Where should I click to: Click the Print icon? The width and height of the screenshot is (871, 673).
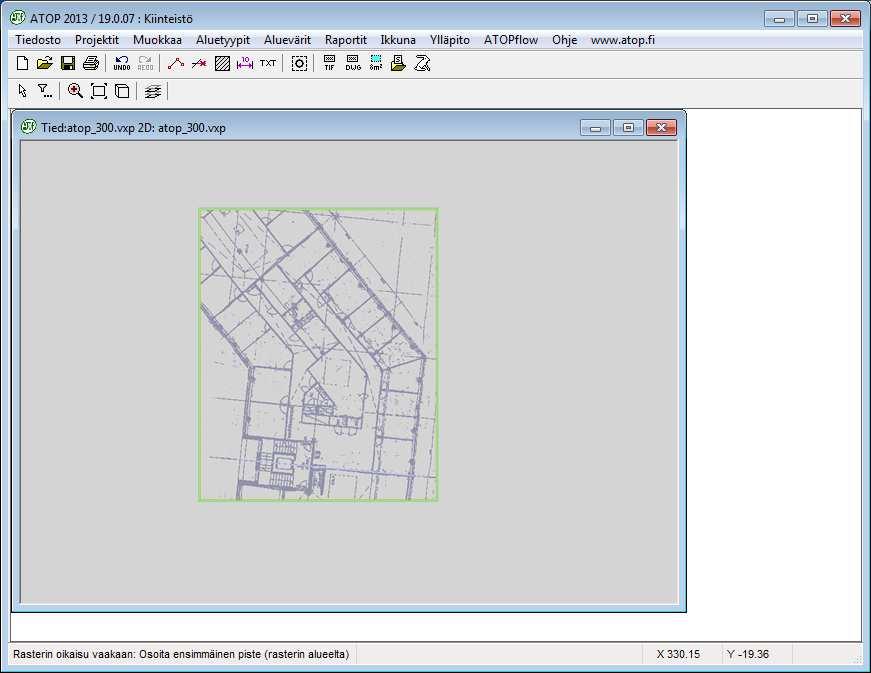tap(91, 63)
